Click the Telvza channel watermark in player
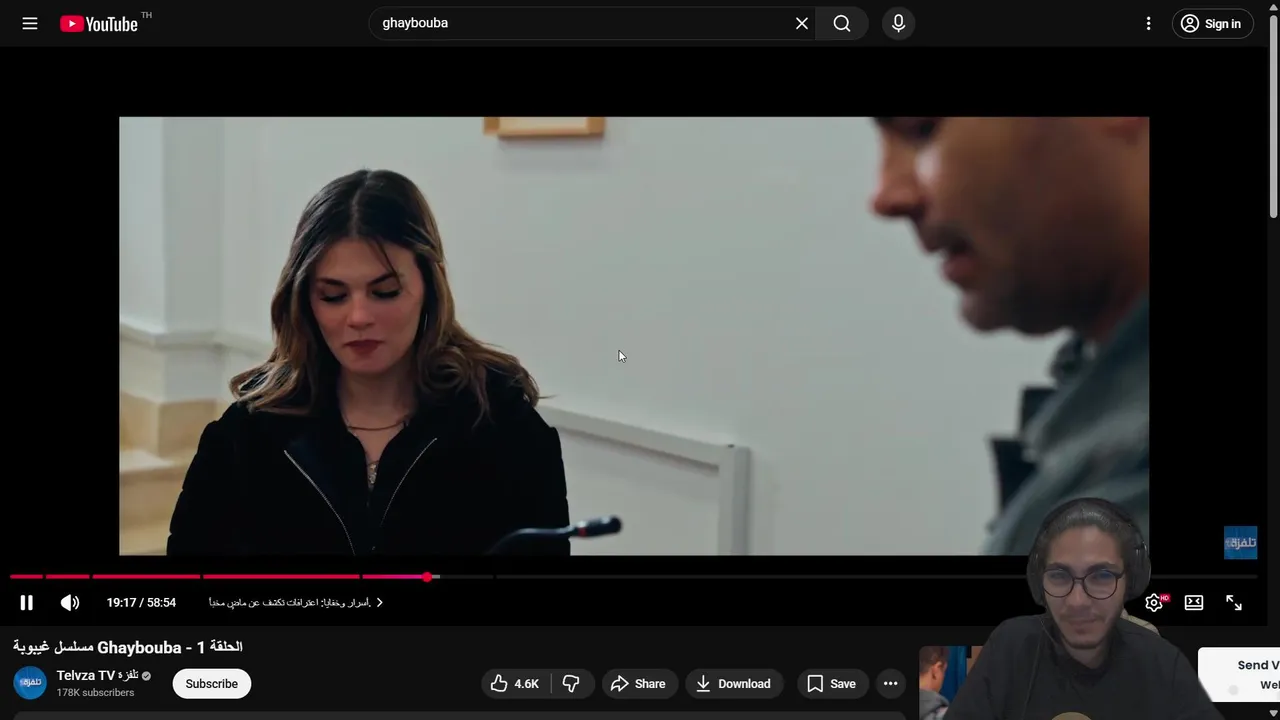The height and width of the screenshot is (720, 1280). tap(1240, 542)
